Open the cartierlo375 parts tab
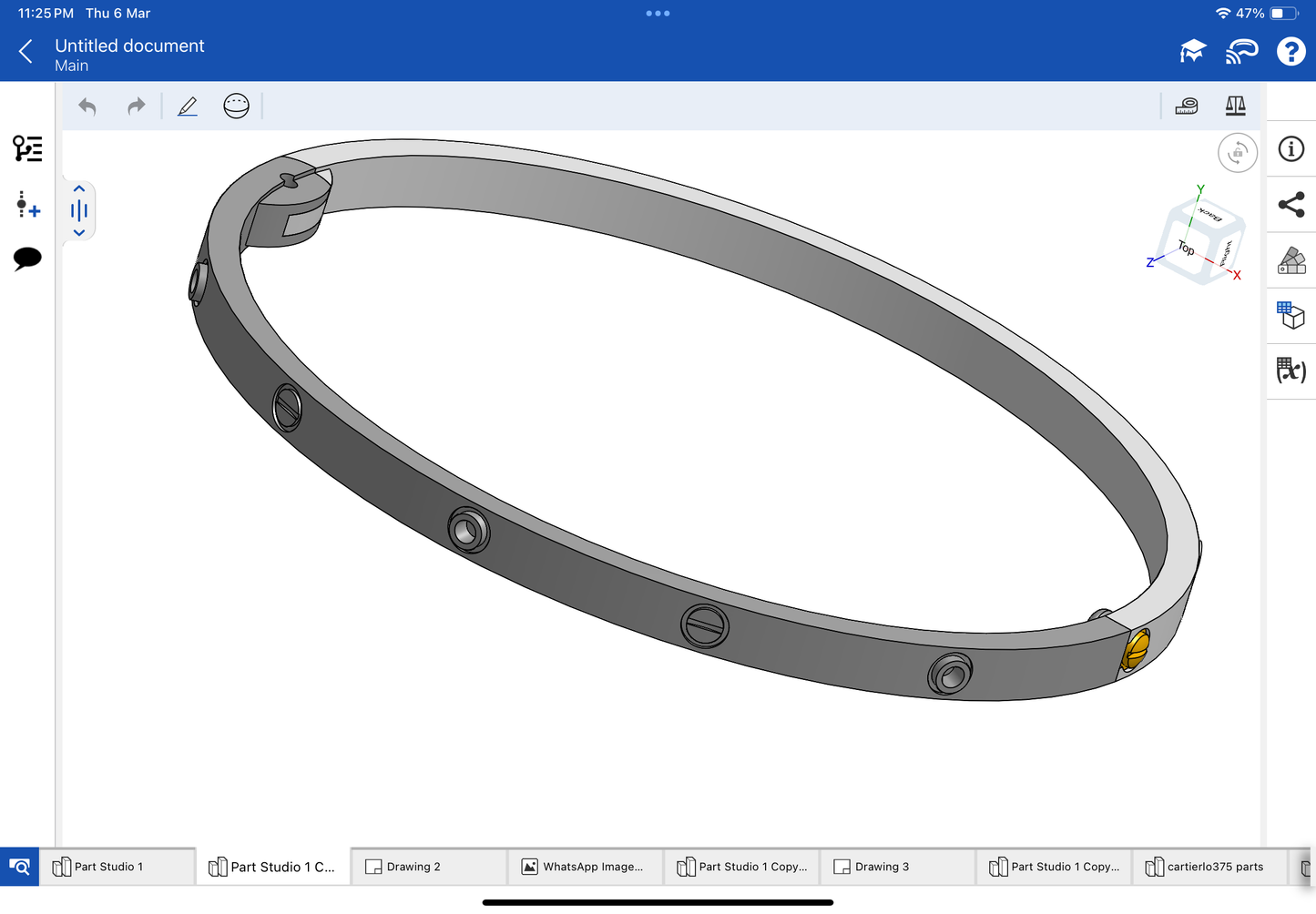The image size is (1316, 914). (1209, 867)
